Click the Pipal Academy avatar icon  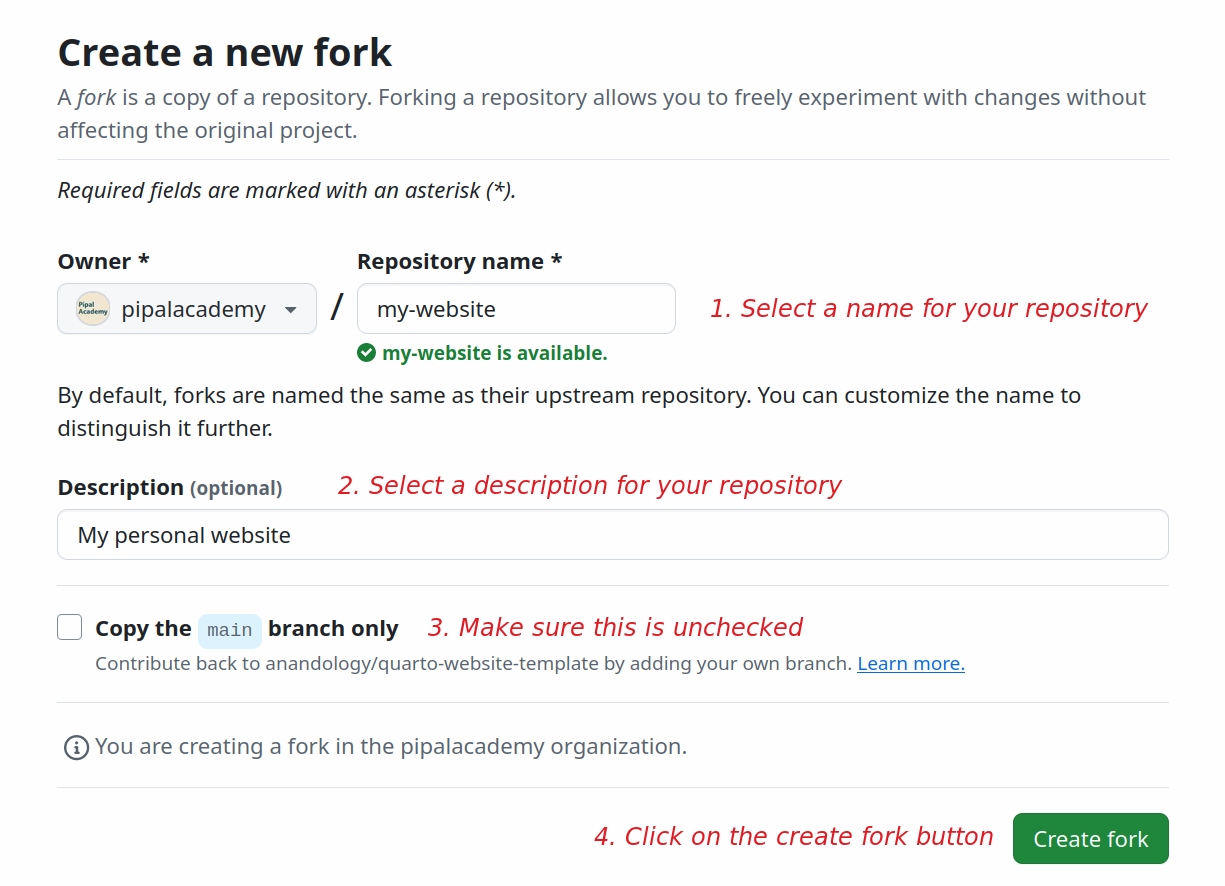click(x=93, y=309)
